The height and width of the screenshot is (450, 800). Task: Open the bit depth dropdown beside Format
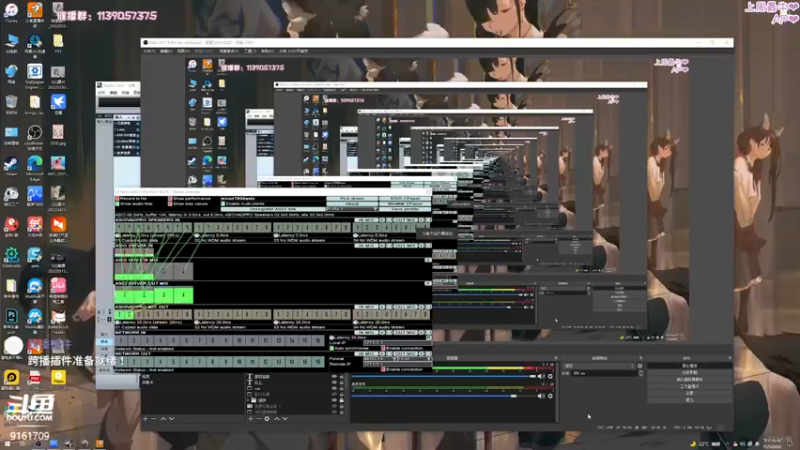[415, 359]
